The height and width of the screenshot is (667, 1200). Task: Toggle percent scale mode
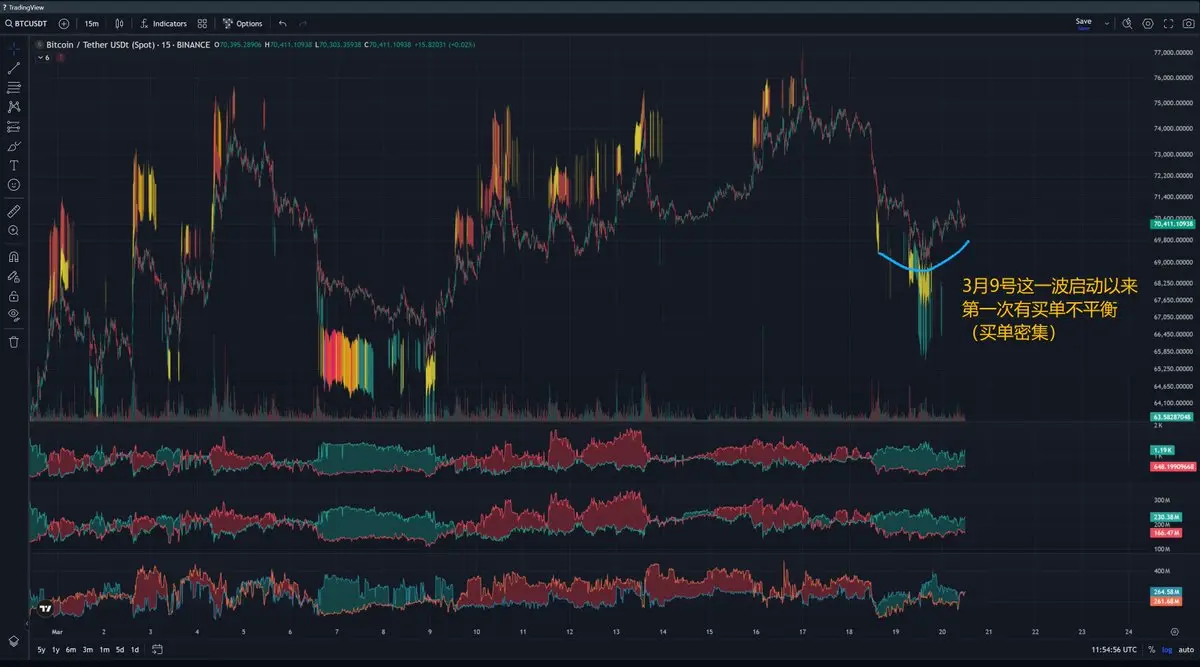click(1150, 649)
